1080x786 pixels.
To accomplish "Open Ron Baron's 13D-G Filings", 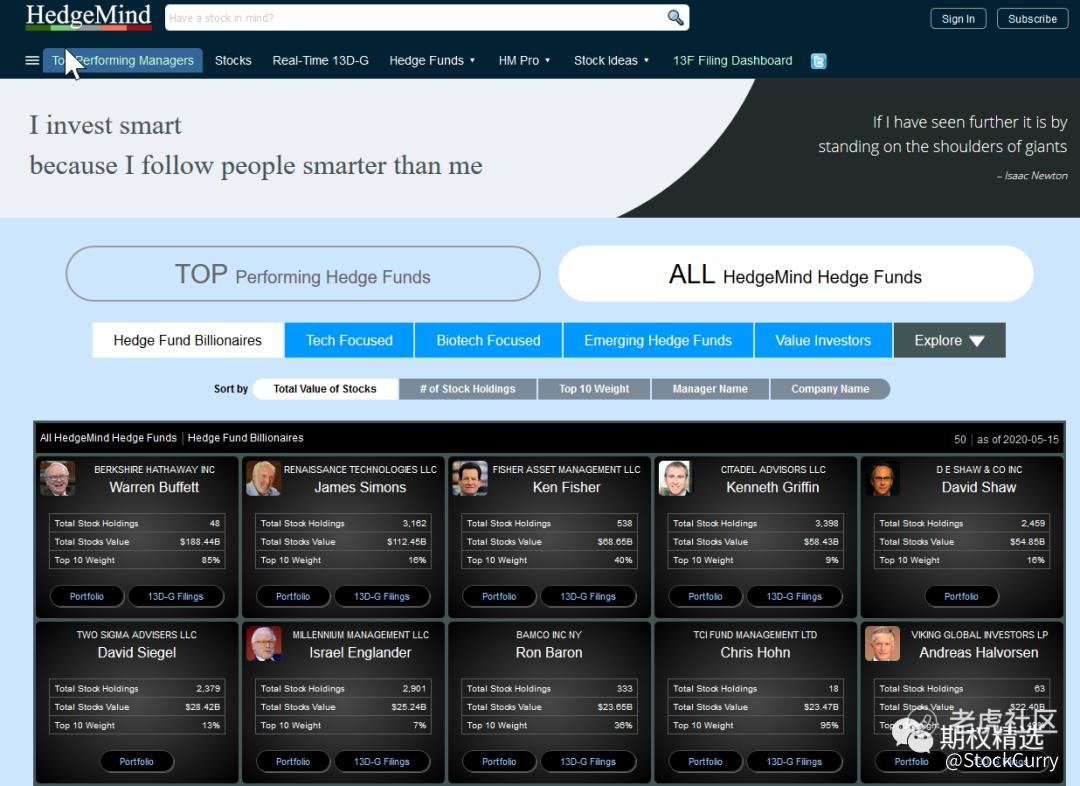I will click(588, 762).
